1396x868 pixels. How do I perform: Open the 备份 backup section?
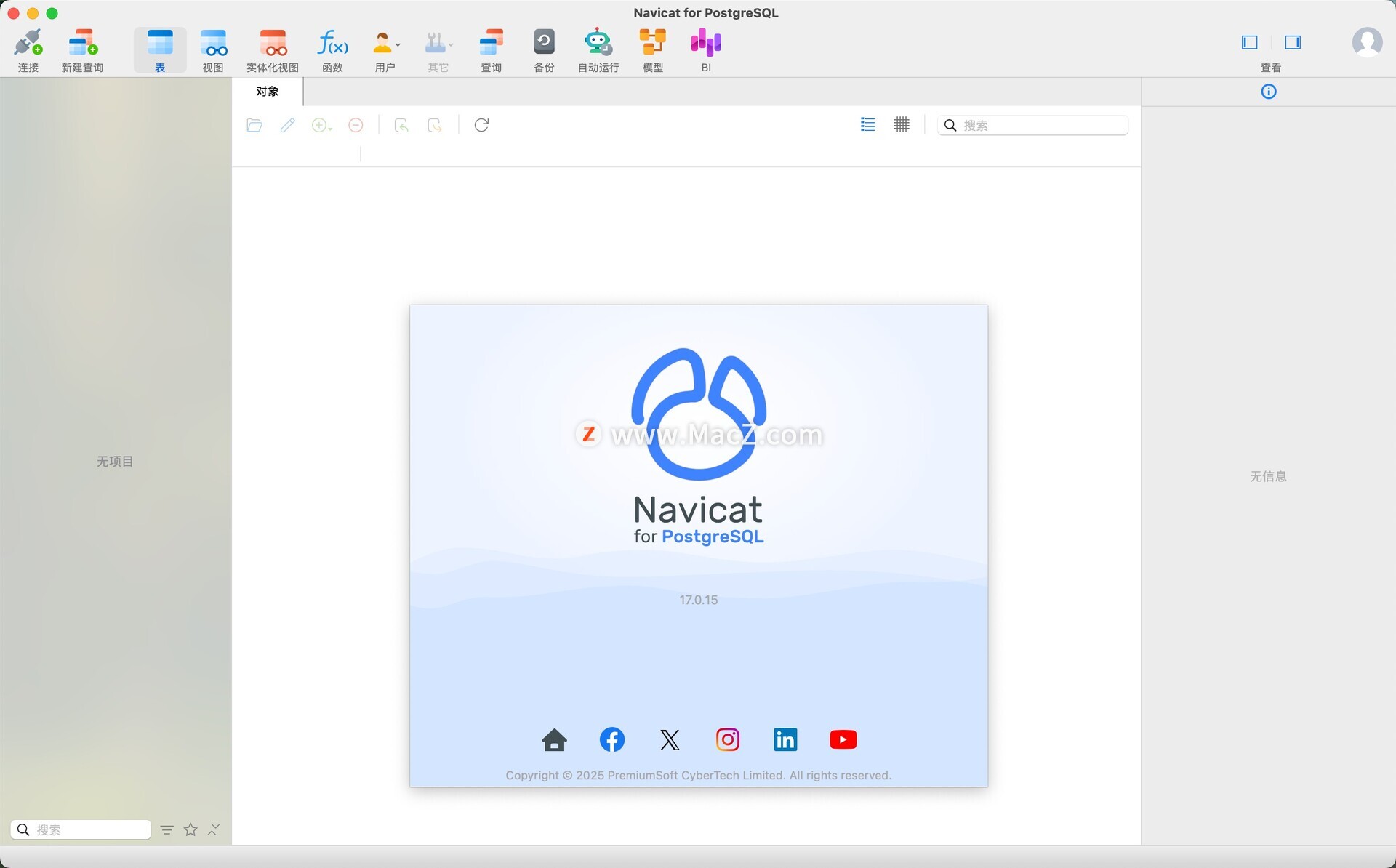click(544, 50)
